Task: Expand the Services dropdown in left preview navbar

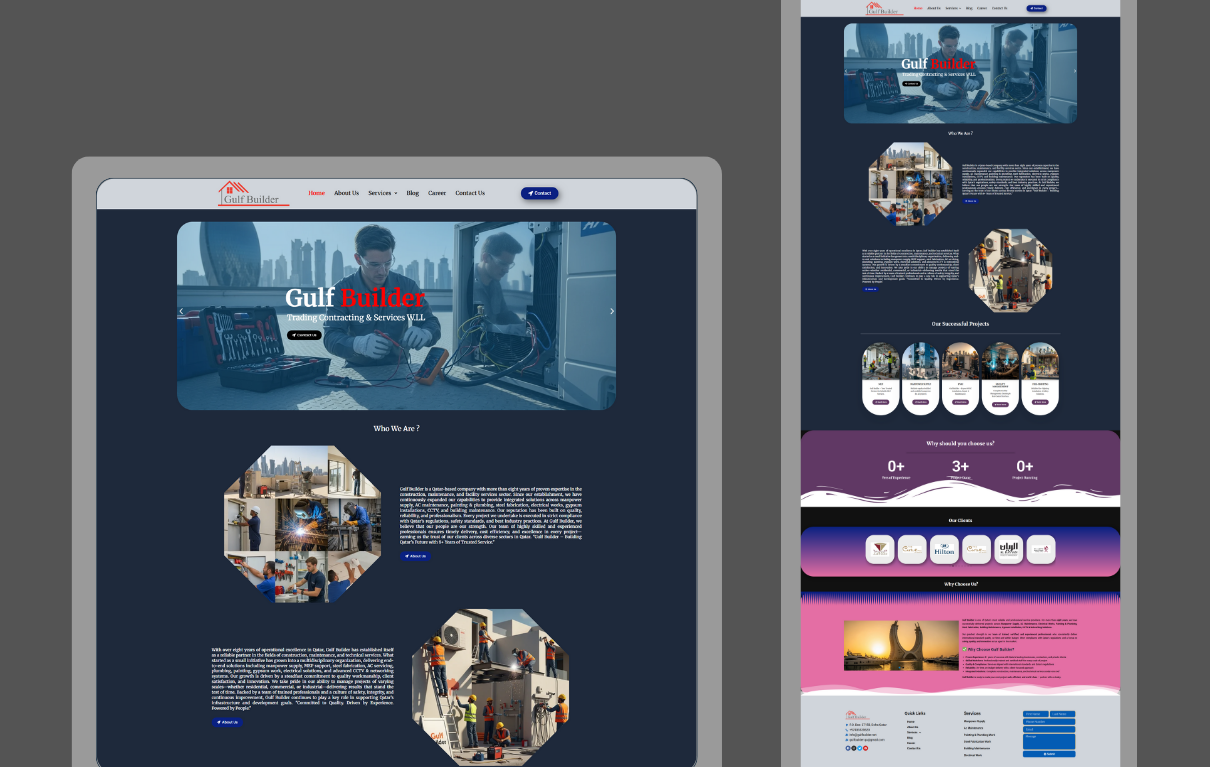Action: click(x=382, y=193)
